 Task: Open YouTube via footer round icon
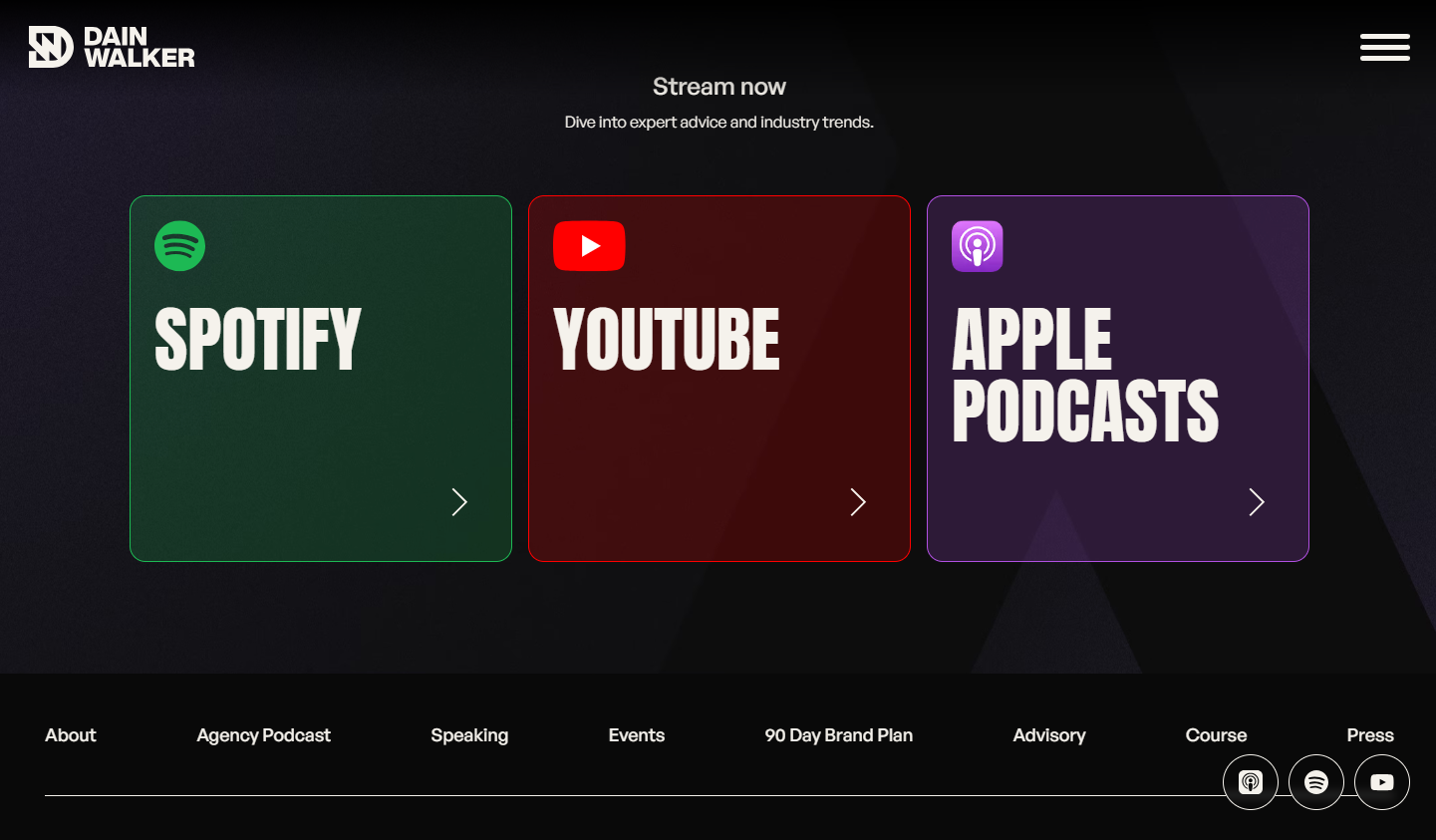[1382, 782]
